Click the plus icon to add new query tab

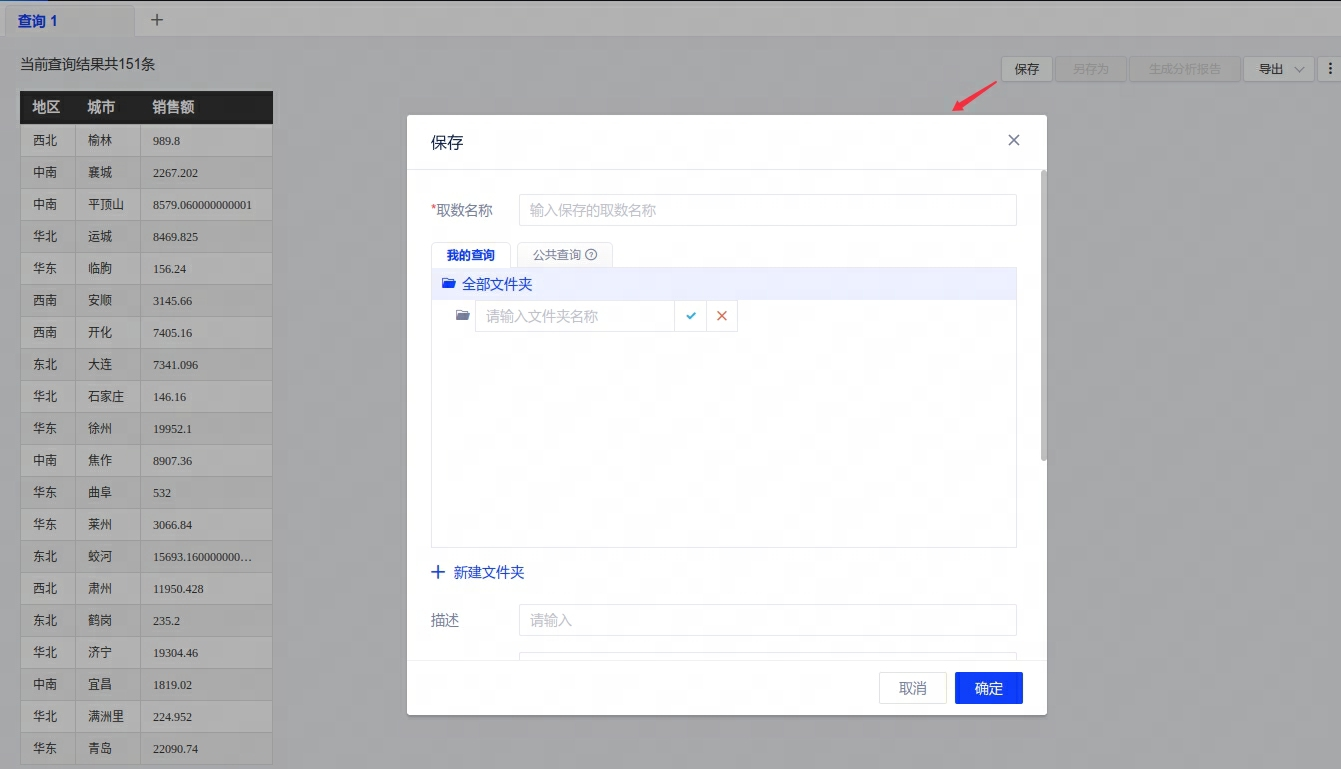point(157,20)
